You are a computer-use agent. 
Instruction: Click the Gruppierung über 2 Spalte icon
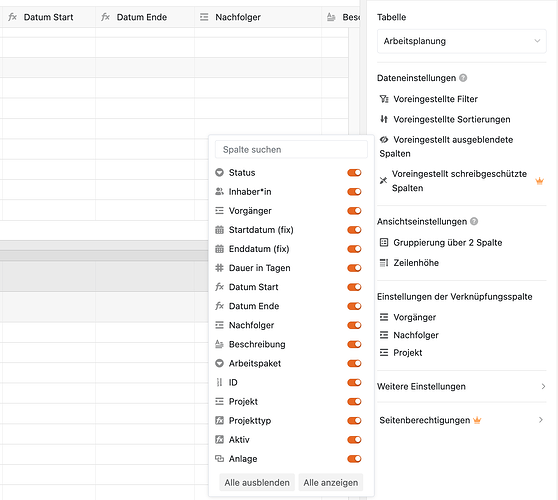(384, 243)
